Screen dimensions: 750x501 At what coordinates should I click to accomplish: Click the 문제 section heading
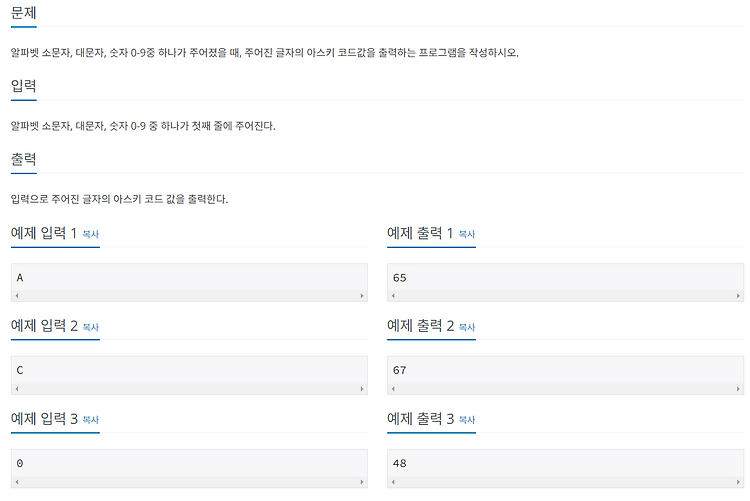click(23, 12)
